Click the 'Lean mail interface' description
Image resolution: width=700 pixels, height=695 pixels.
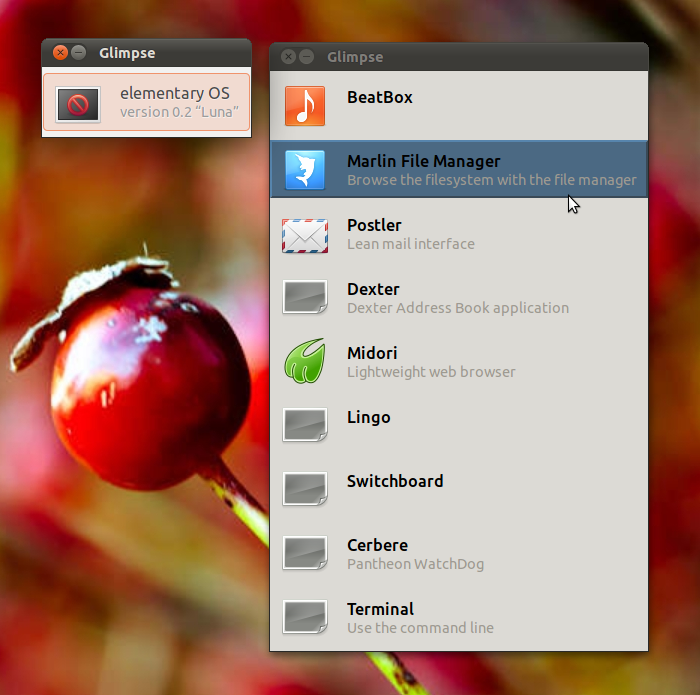click(x=411, y=244)
